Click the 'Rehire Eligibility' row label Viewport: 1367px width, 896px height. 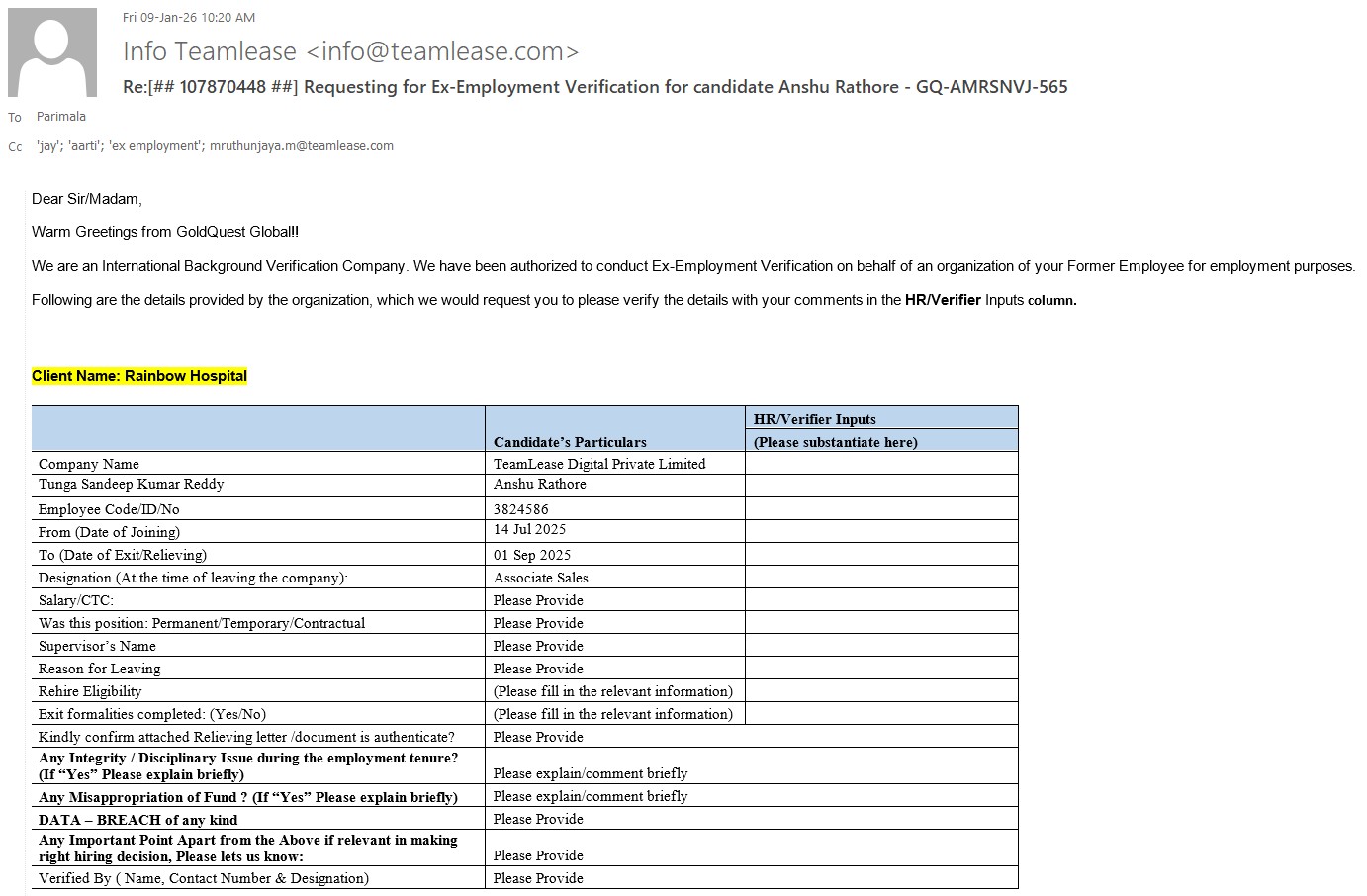click(90, 691)
